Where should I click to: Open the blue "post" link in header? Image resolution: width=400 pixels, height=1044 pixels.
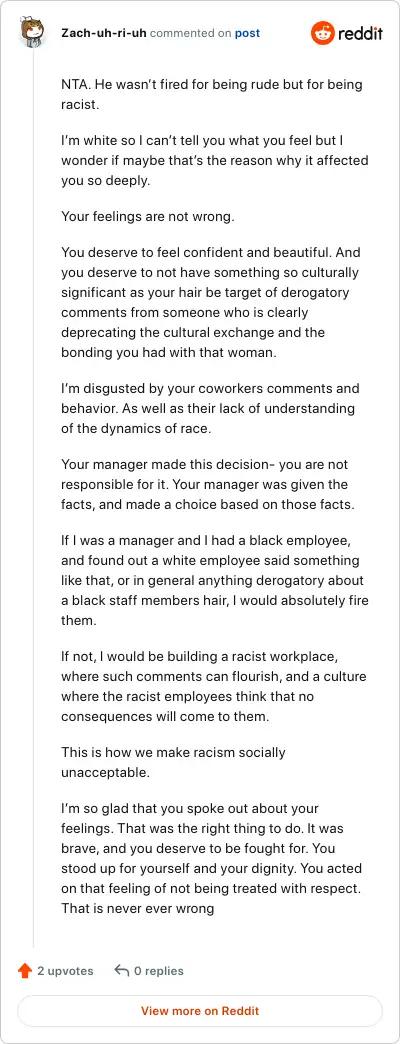coord(247,33)
